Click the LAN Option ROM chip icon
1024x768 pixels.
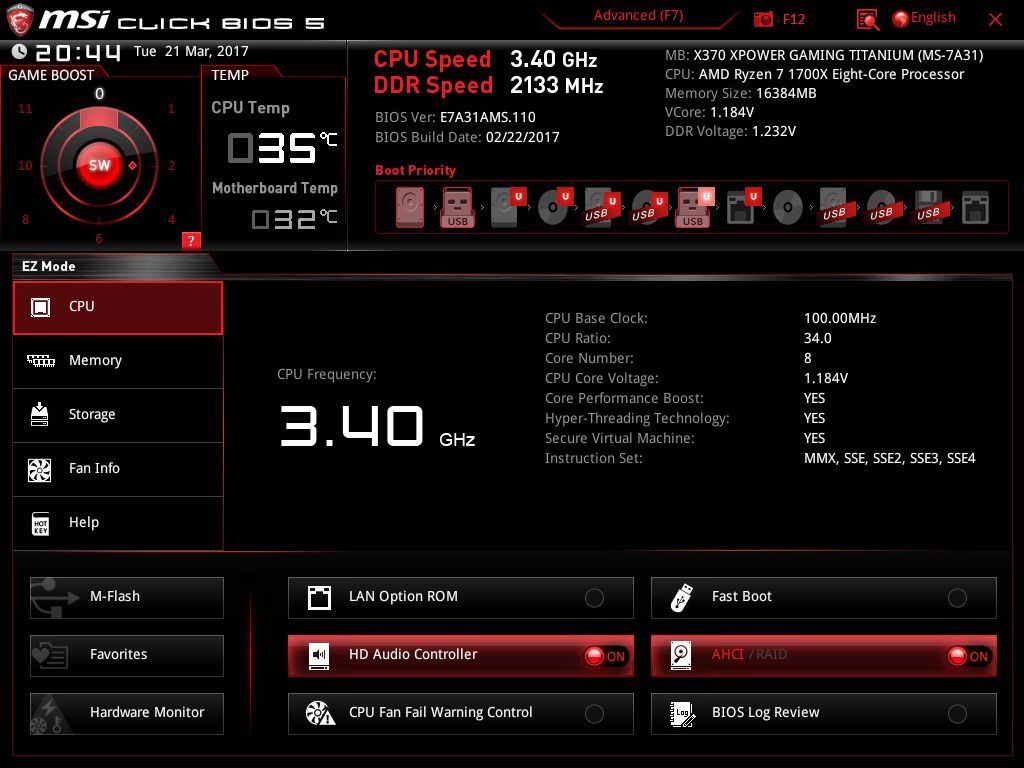[x=319, y=598]
